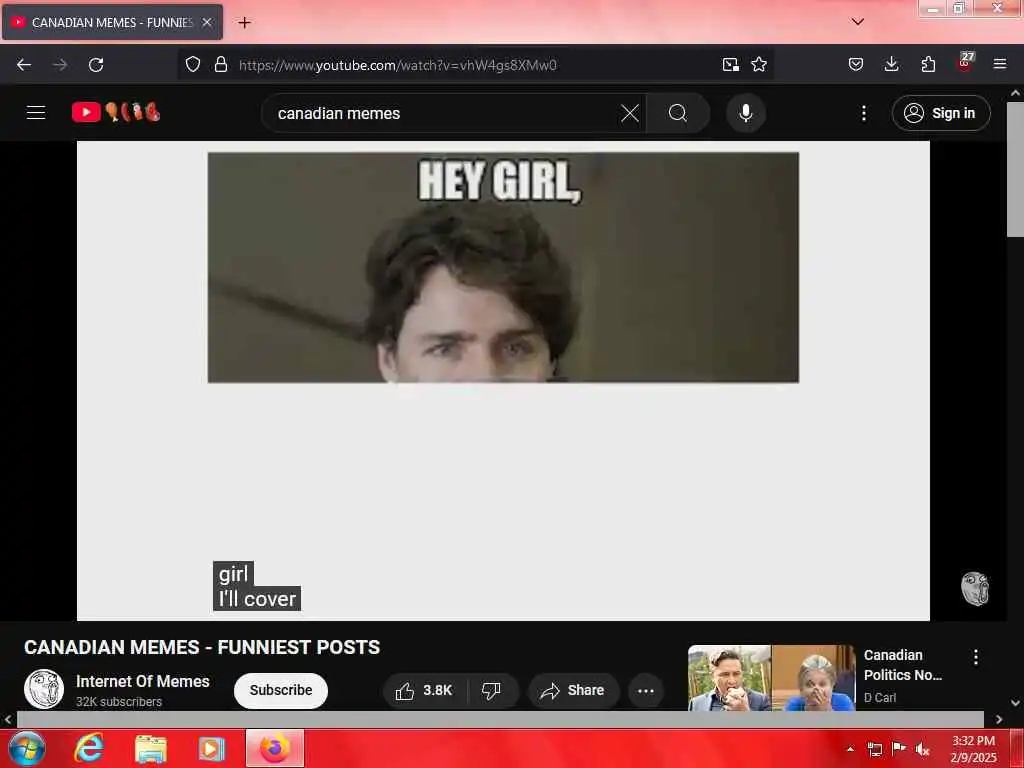
Task: Open a new browser tab
Action: 244,23
